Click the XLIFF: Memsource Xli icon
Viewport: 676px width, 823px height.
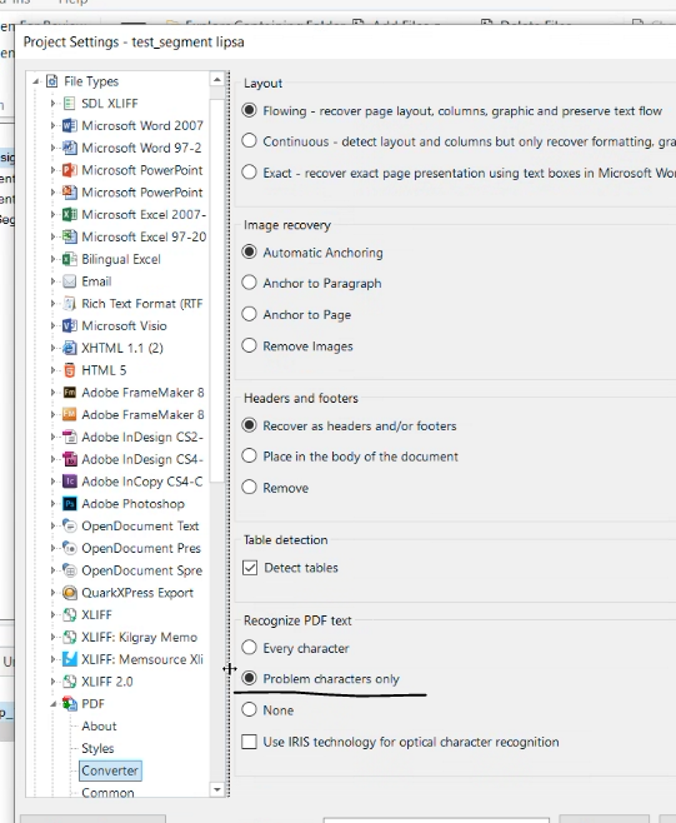tap(69, 659)
